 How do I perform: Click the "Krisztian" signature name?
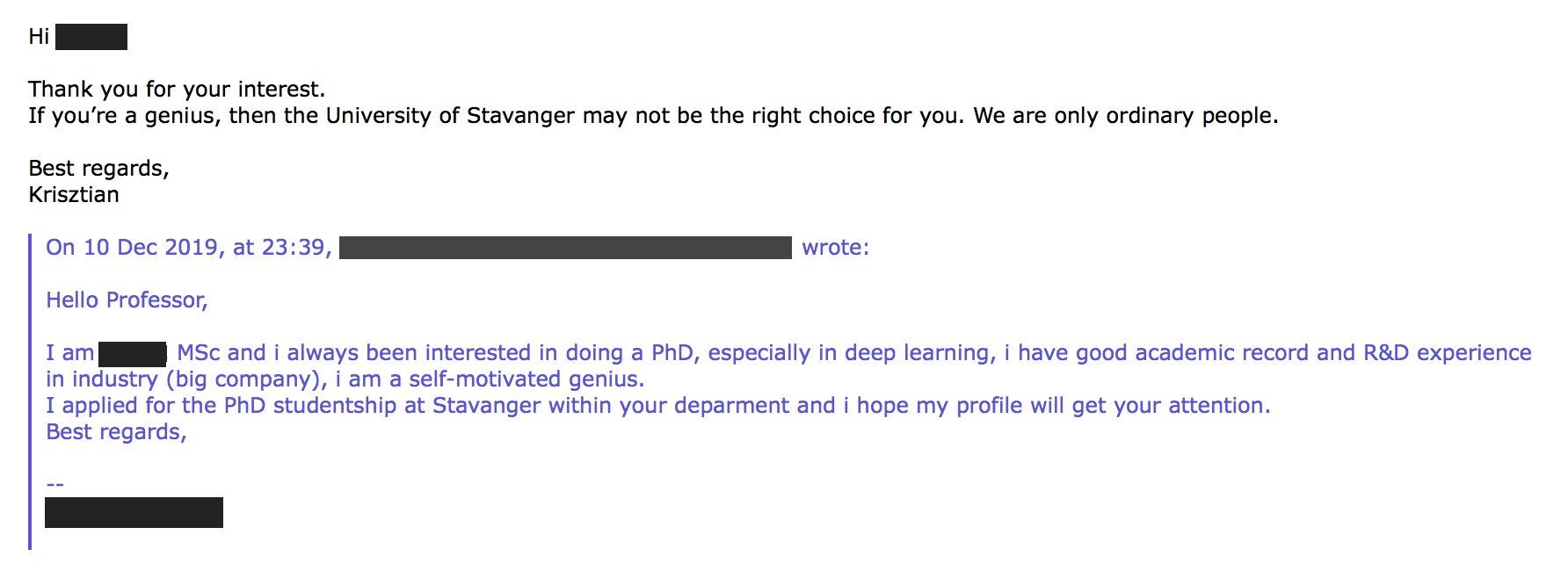pyautogui.click(x=74, y=195)
